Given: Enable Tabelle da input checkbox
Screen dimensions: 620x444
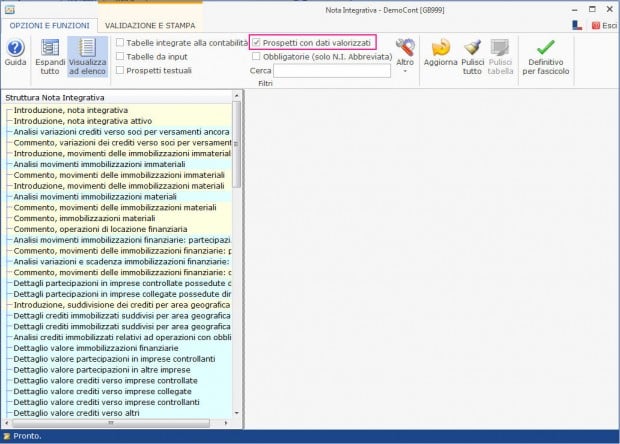Looking at the screenshot, I should pos(120,56).
